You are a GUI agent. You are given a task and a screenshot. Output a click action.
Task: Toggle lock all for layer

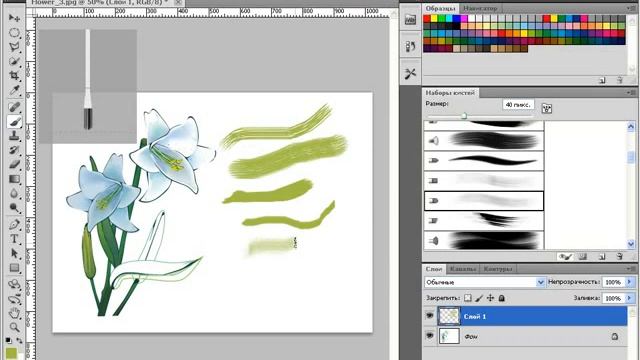[502, 298]
